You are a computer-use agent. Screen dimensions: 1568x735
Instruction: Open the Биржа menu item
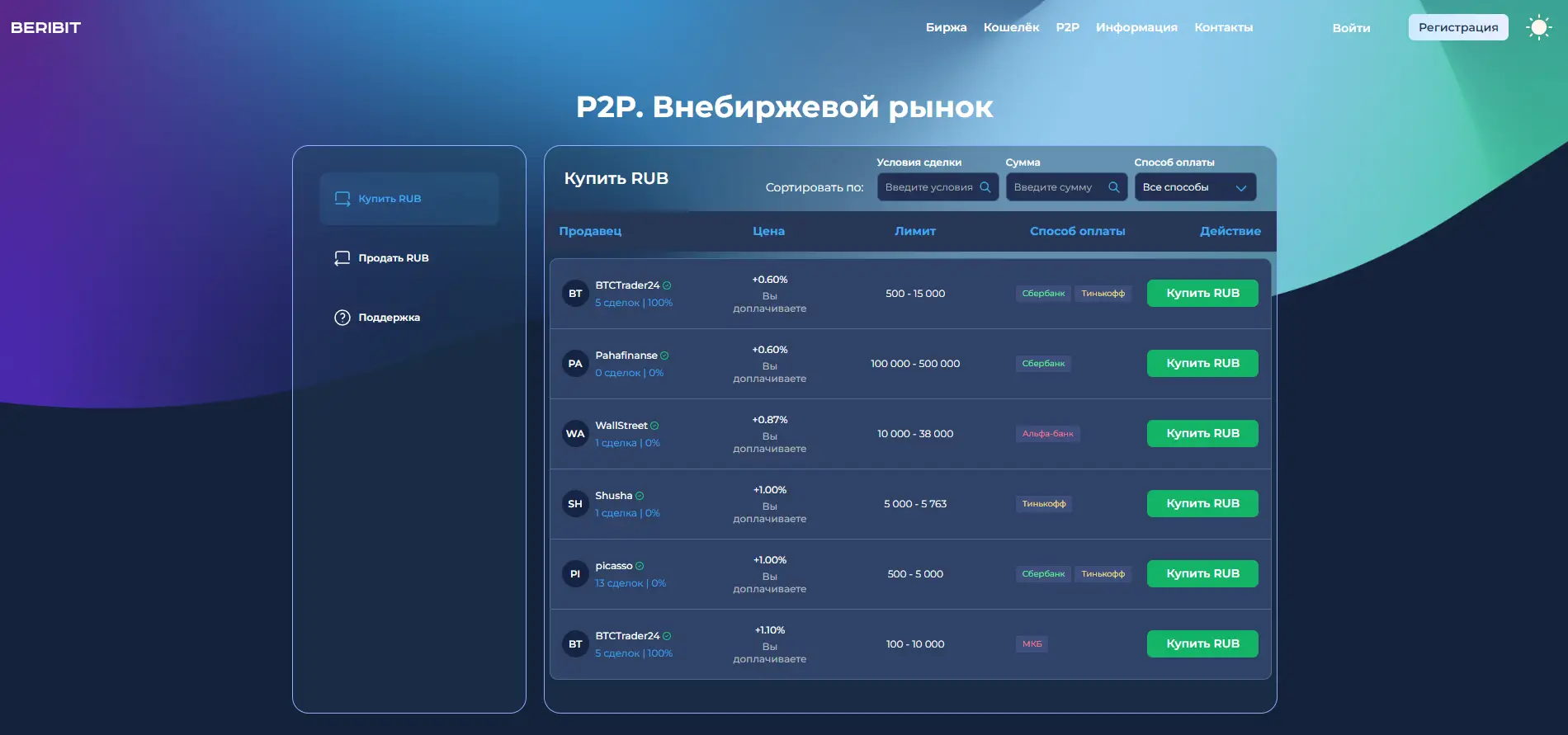(946, 27)
